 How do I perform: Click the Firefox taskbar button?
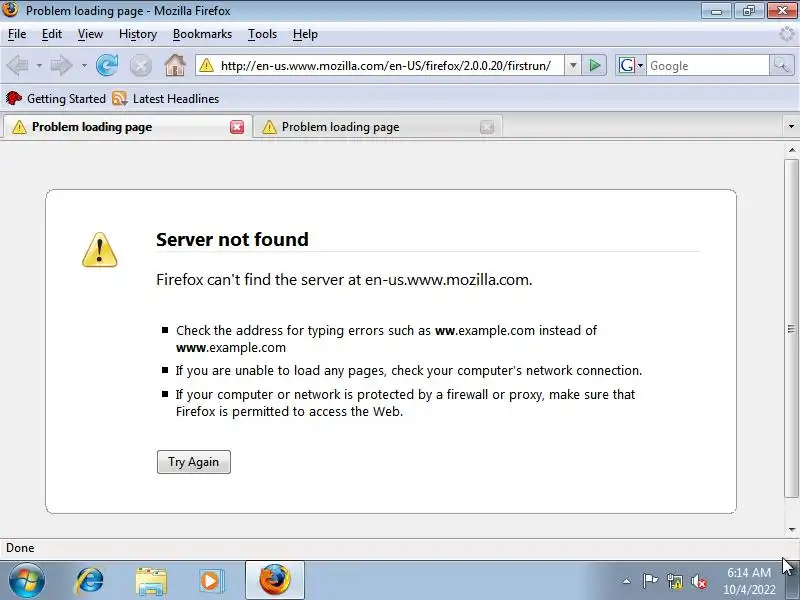tap(274, 580)
